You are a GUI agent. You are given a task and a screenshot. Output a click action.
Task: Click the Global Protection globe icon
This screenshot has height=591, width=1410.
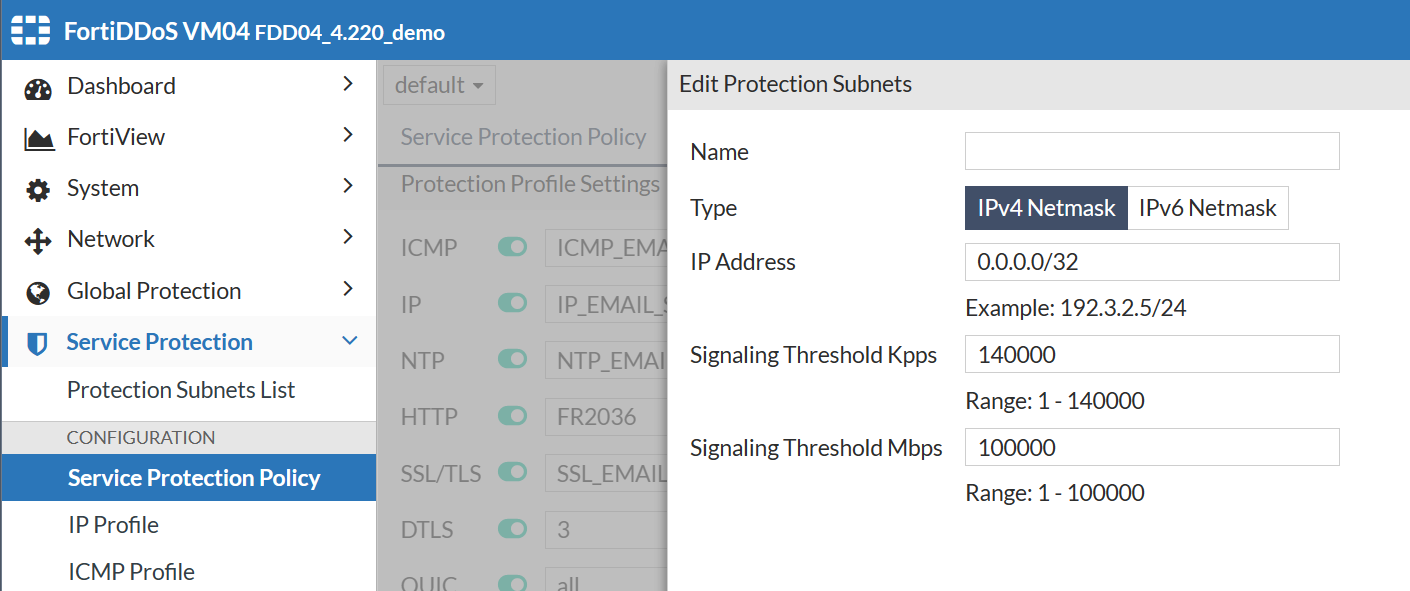pos(37,290)
